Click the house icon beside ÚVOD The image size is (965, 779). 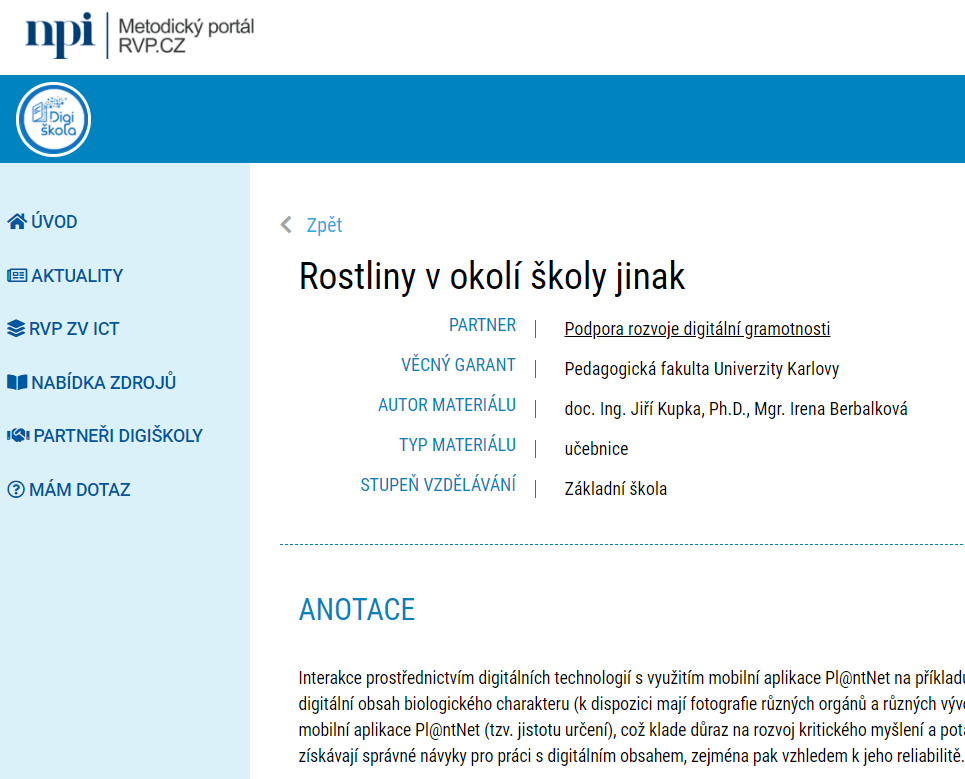coord(16,222)
